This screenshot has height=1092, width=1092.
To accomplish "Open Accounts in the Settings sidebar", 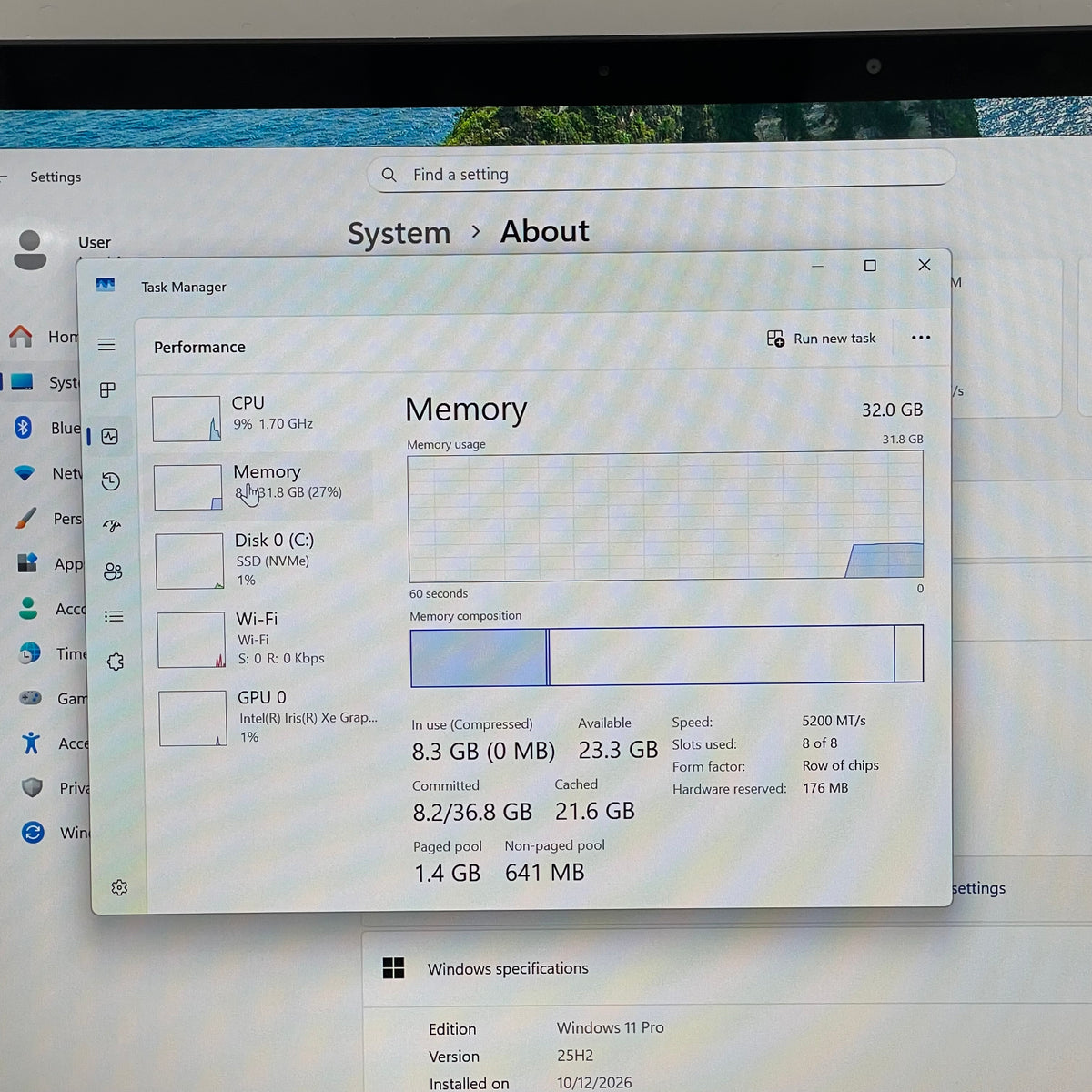I will point(52,609).
